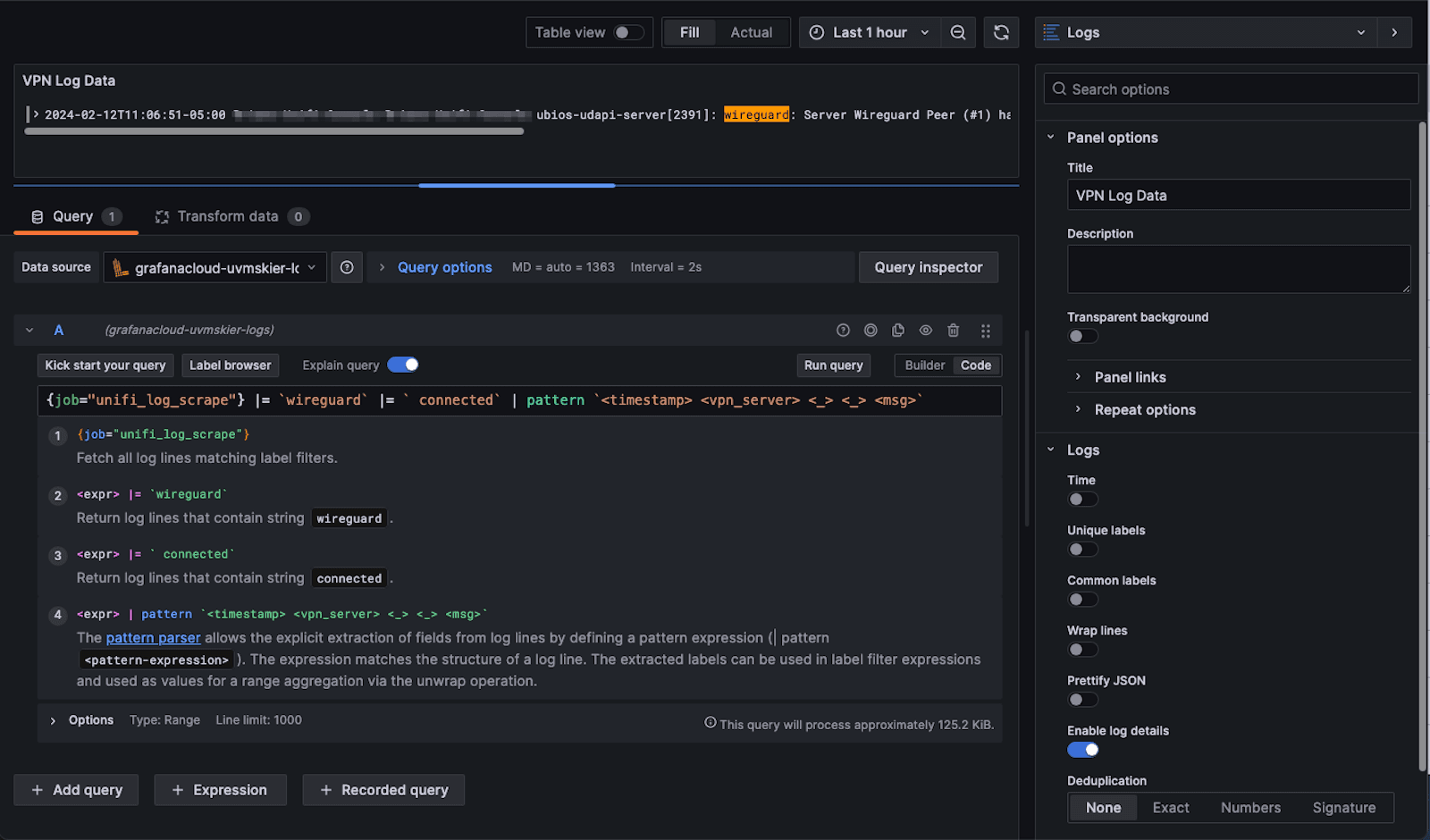
Task: Show query A help icon
Action: [843, 331]
